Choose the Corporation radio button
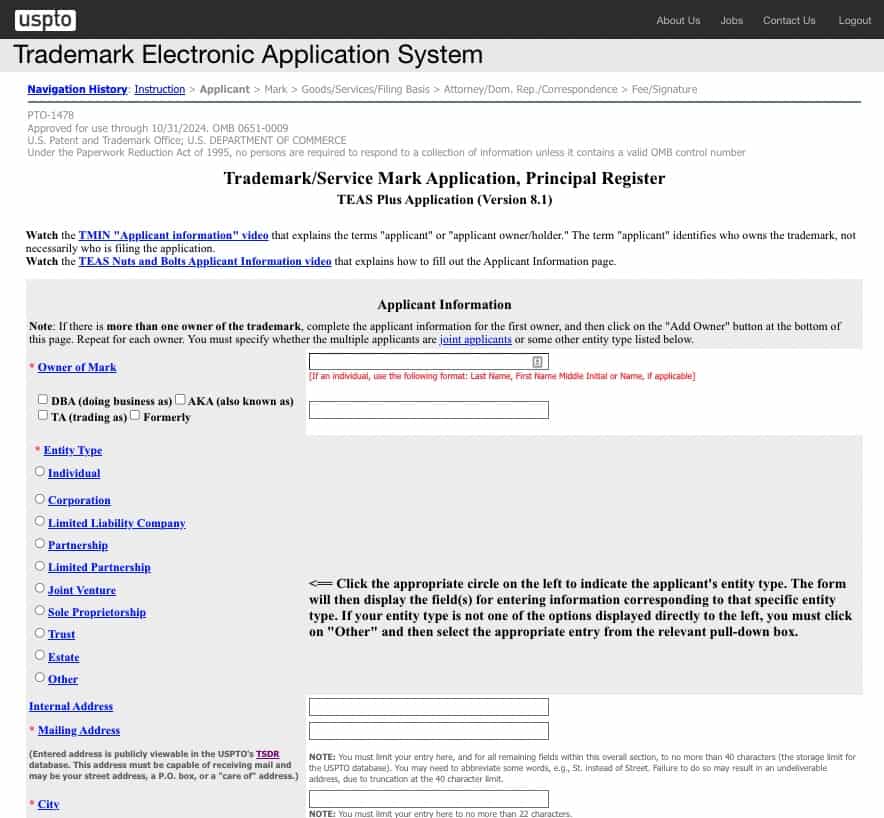This screenshot has width=884, height=818. 39,499
